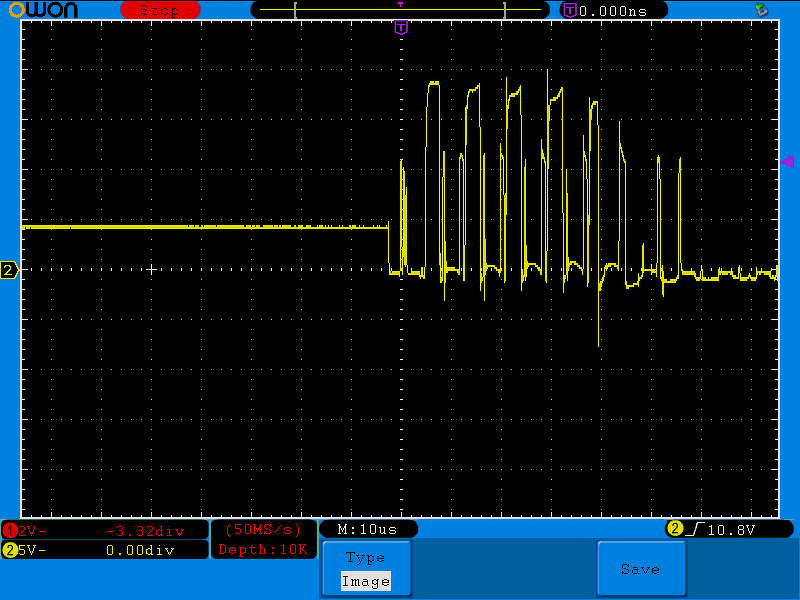Click the horizontal position T icon
The width and height of the screenshot is (800, 600).
(570, 10)
